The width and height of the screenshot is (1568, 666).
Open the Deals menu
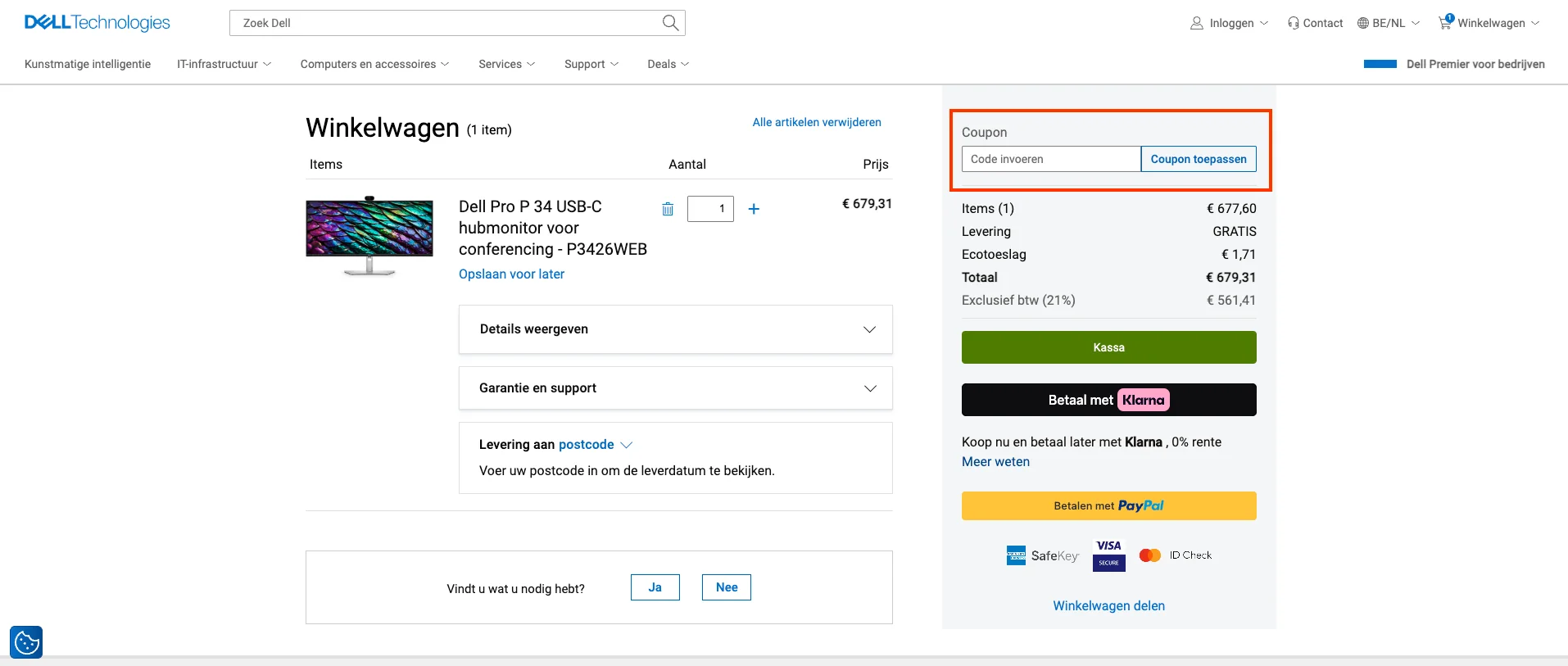click(668, 64)
